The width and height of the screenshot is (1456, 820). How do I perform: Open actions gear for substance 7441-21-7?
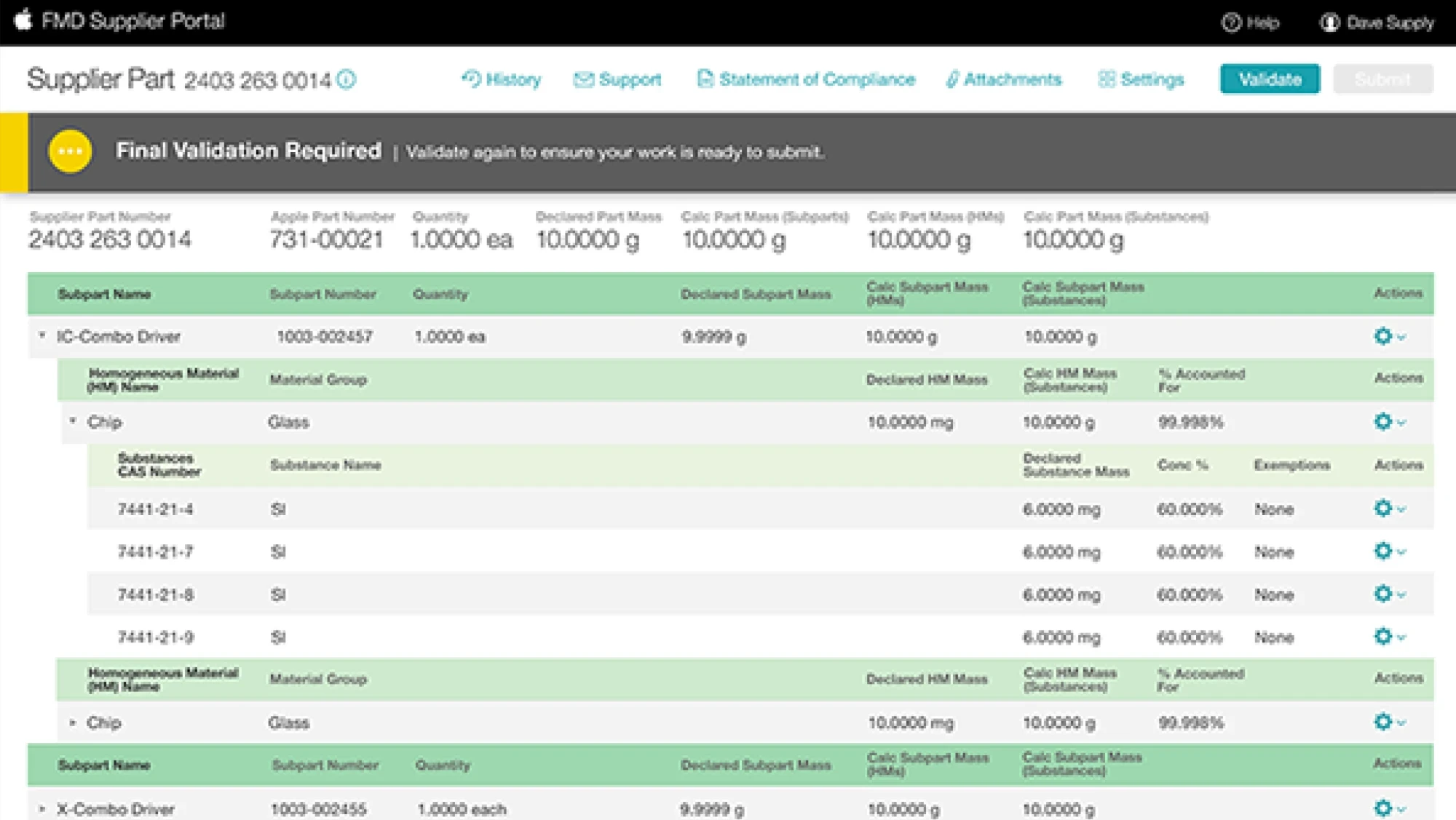(1390, 551)
